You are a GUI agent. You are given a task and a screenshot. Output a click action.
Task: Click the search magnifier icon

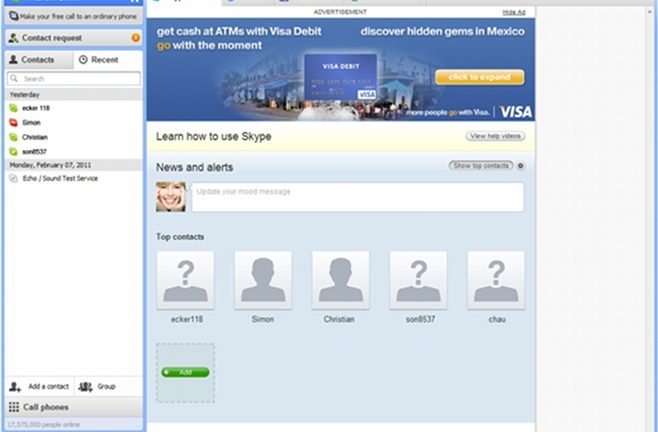[14, 79]
